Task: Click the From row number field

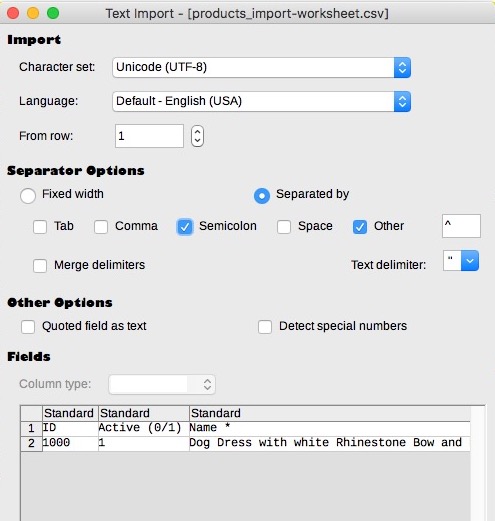Action: (x=149, y=136)
